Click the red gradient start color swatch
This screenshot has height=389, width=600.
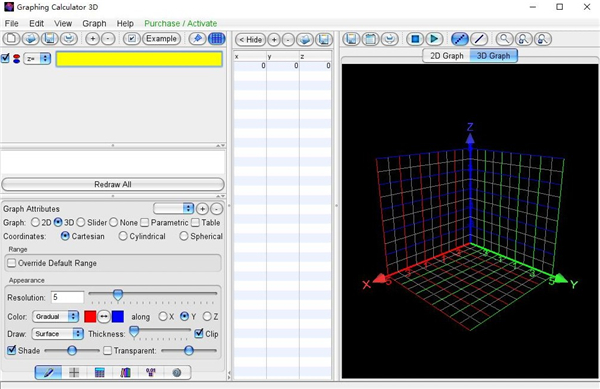pyautogui.click(x=90, y=316)
